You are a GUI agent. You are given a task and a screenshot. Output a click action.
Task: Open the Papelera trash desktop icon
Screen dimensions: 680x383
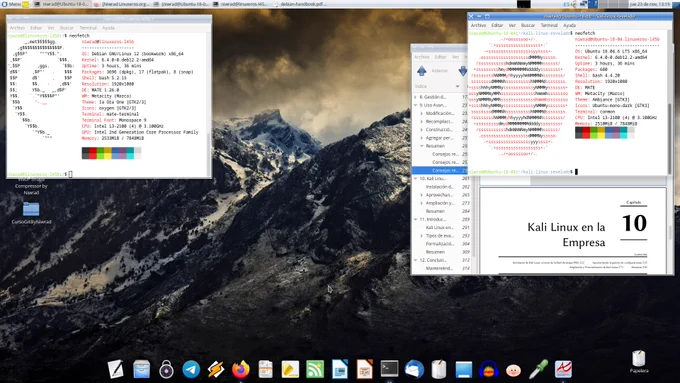point(639,362)
